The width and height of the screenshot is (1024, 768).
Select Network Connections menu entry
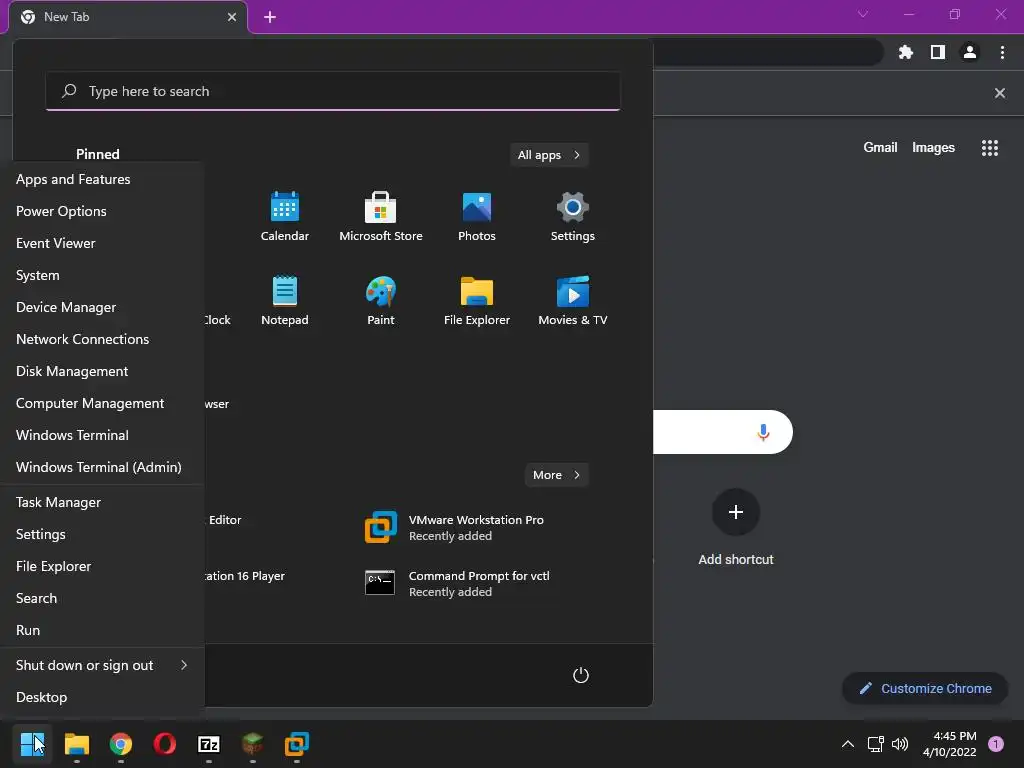(x=103, y=339)
